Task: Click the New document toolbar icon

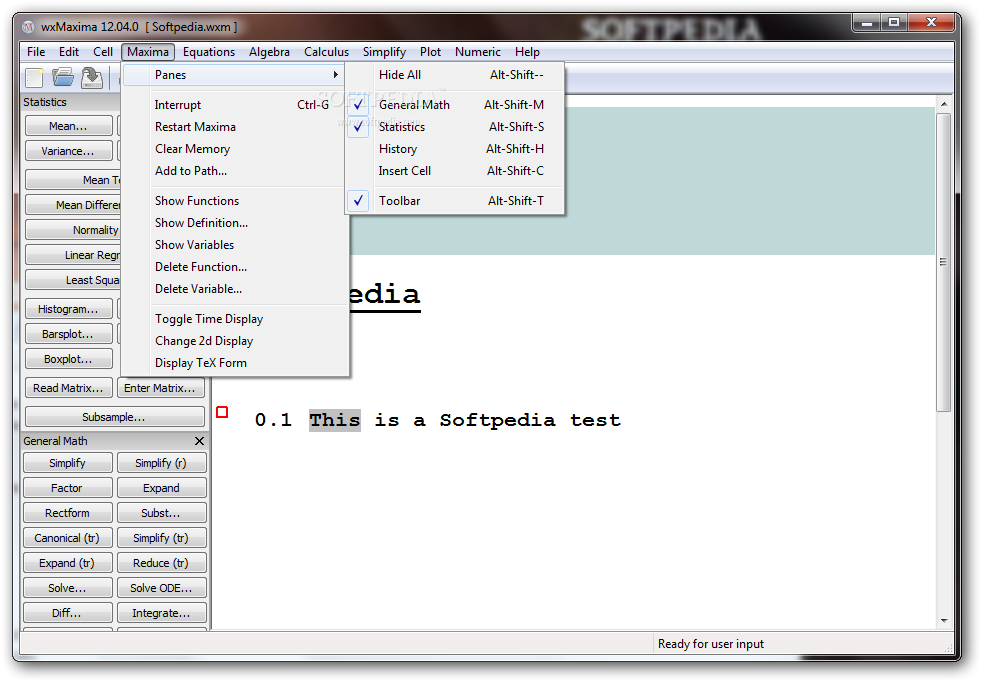Action: [34, 78]
